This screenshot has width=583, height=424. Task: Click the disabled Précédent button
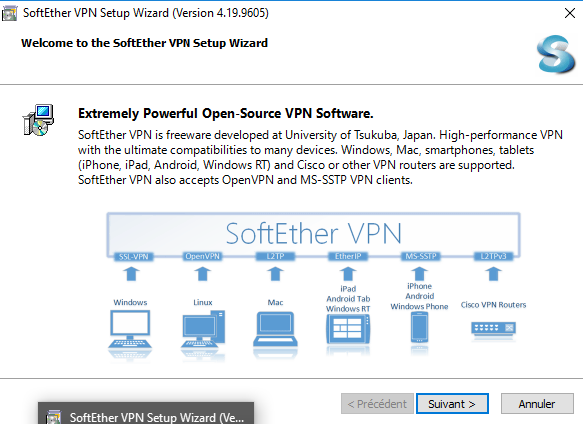377,404
